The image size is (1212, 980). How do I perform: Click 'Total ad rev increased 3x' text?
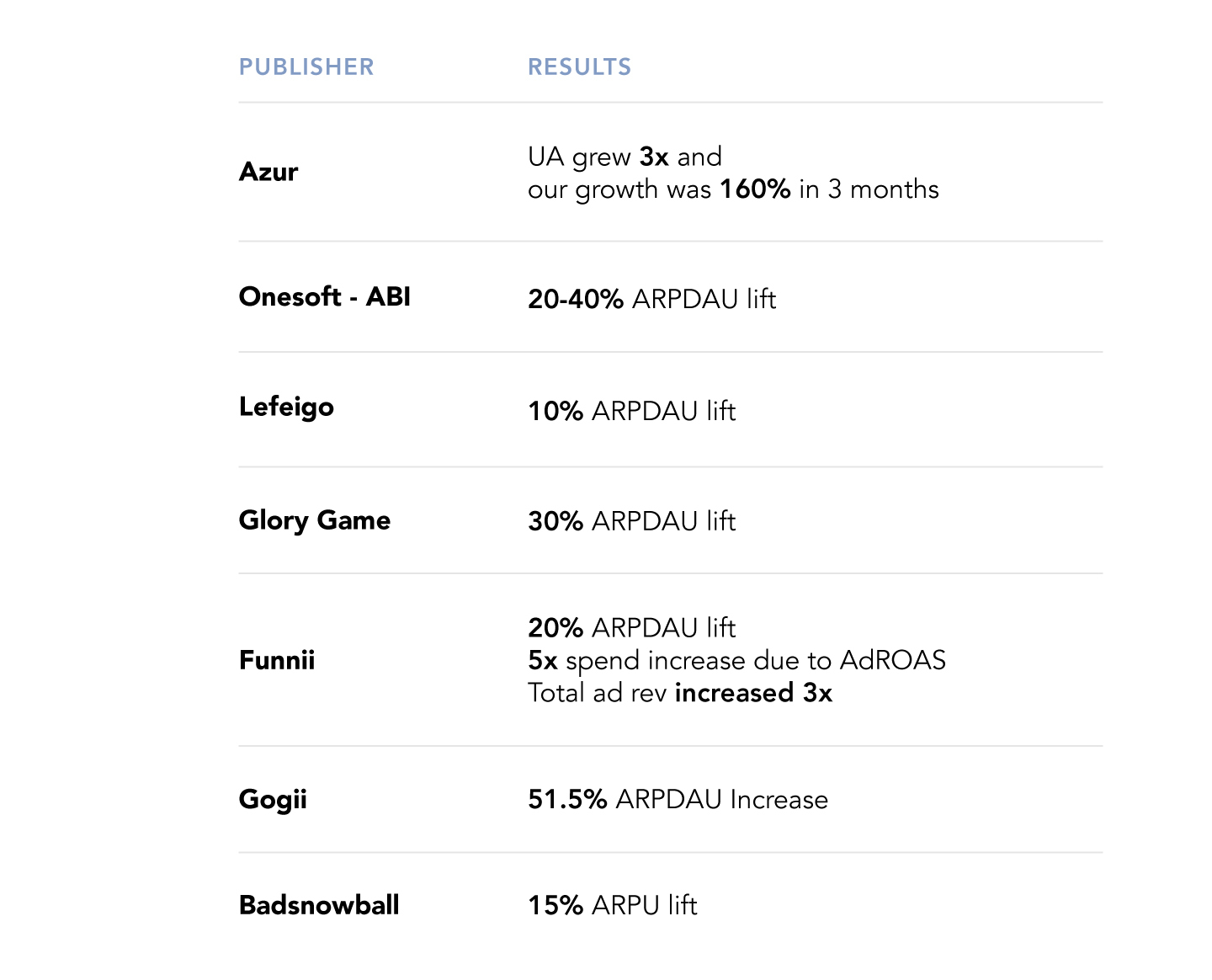pos(679,693)
